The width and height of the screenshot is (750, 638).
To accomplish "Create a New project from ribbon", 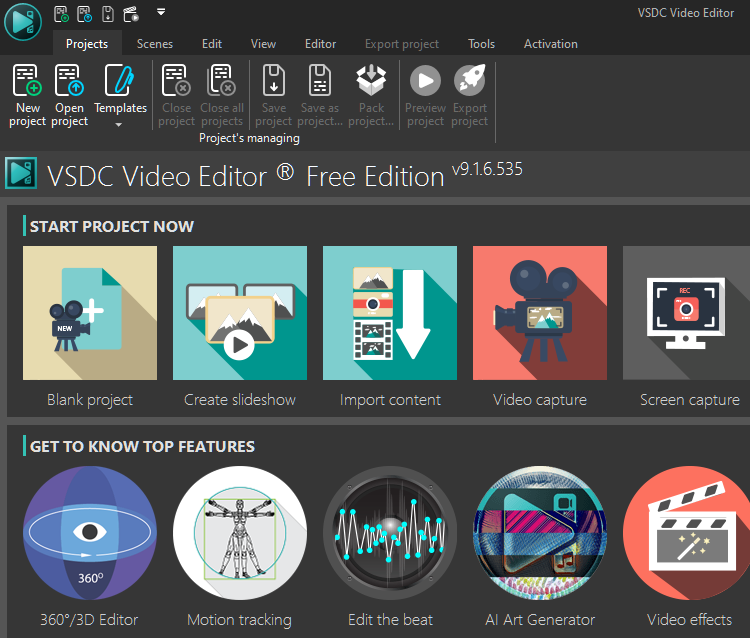I will pos(27,95).
